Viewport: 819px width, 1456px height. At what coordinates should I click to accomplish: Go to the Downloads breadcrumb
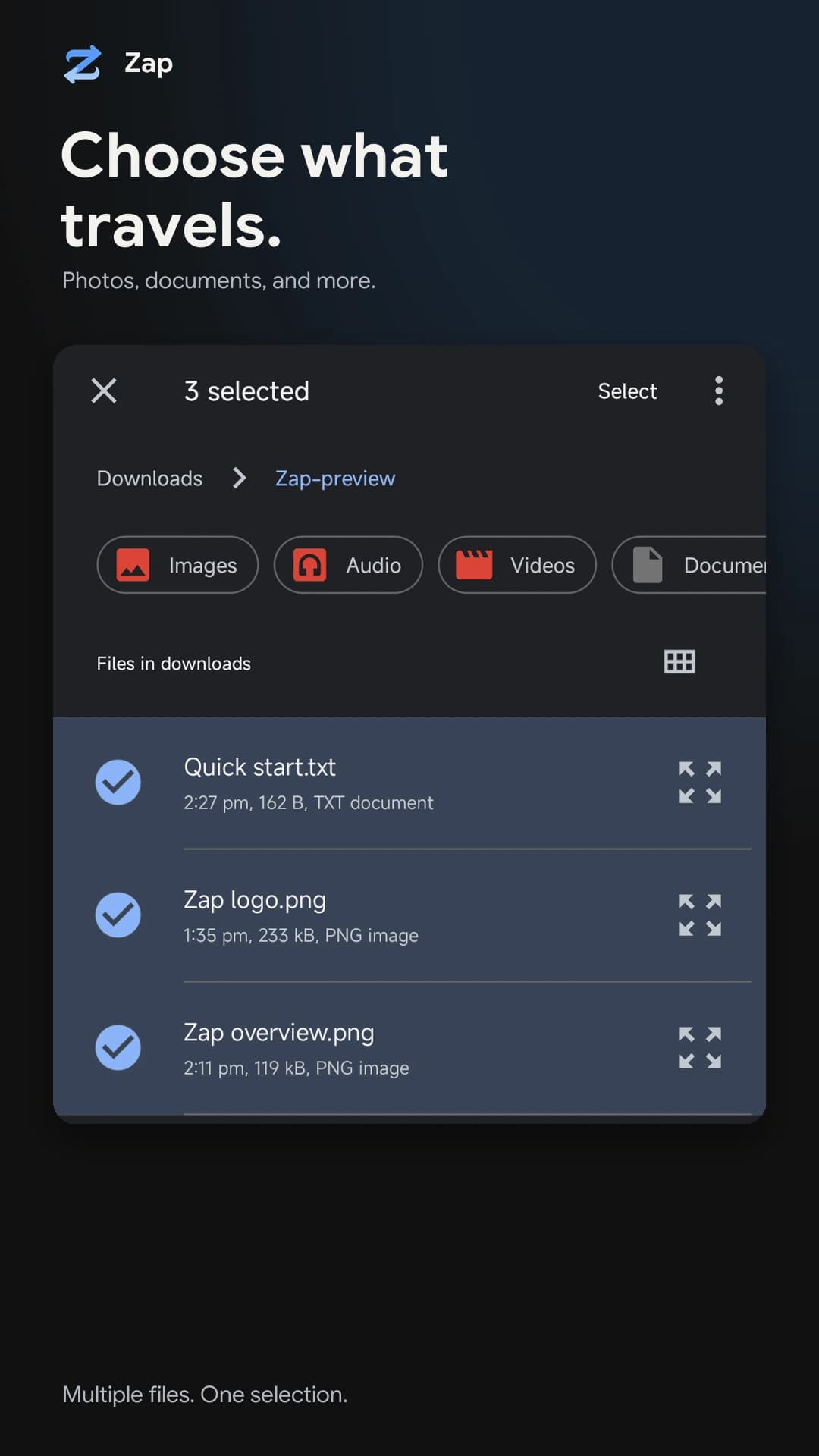click(149, 479)
